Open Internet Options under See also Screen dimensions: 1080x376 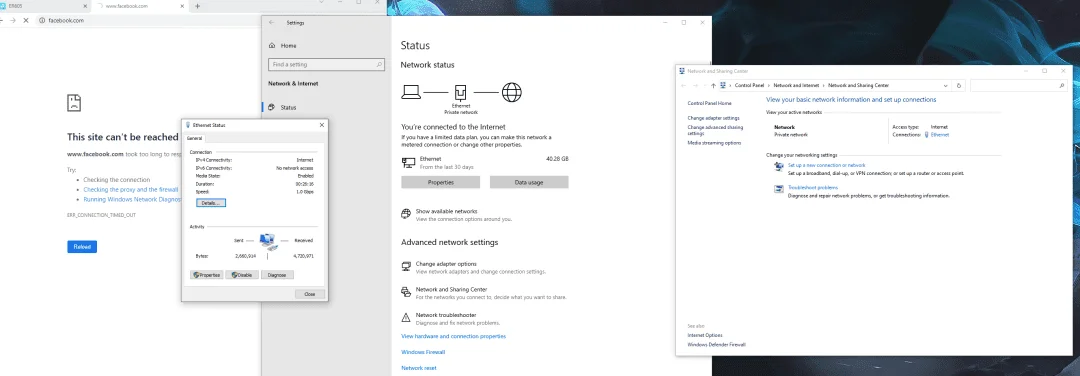tap(705, 335)
